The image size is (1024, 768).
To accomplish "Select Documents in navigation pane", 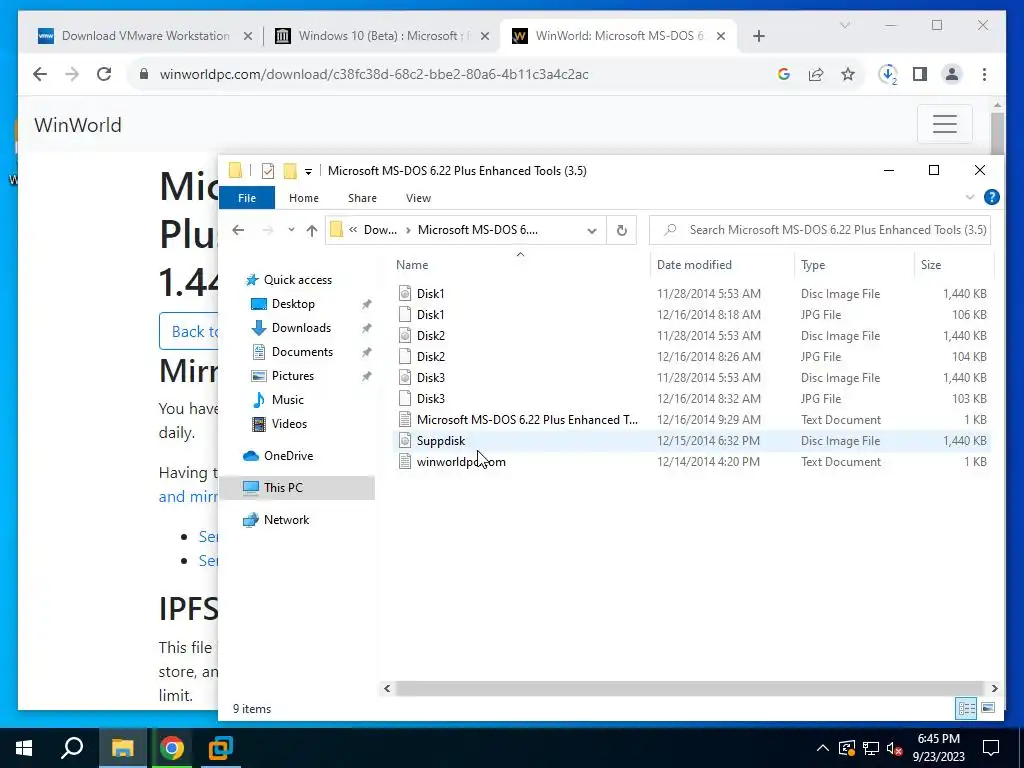I will click(302, 352).
